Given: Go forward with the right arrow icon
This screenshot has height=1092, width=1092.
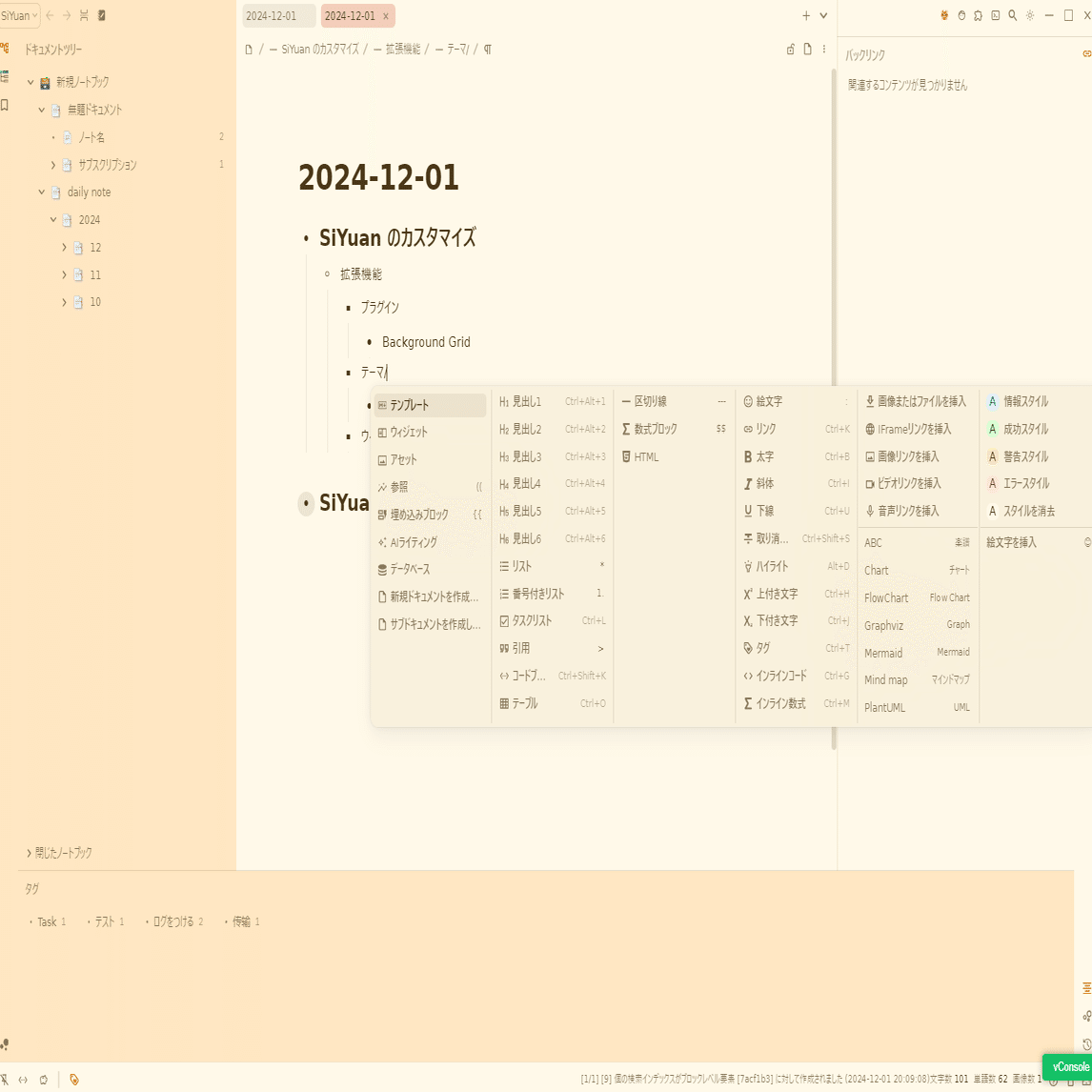Looking at the screenshot, I should pyautogui.click(x=67, y=15).
